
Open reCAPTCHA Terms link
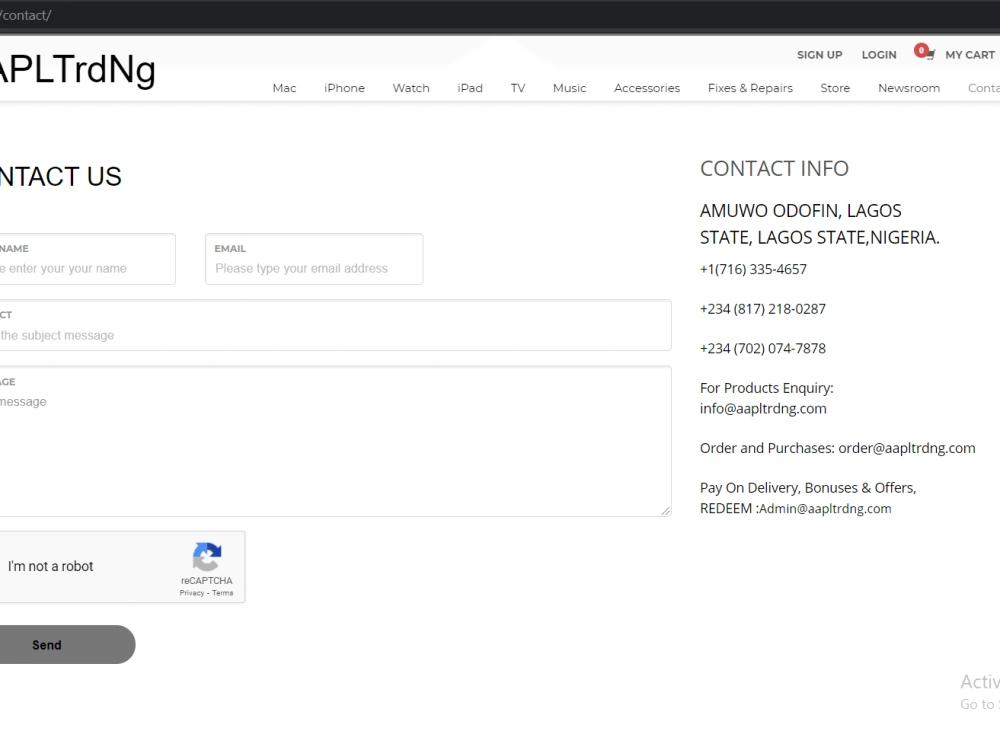click(223, 593)
